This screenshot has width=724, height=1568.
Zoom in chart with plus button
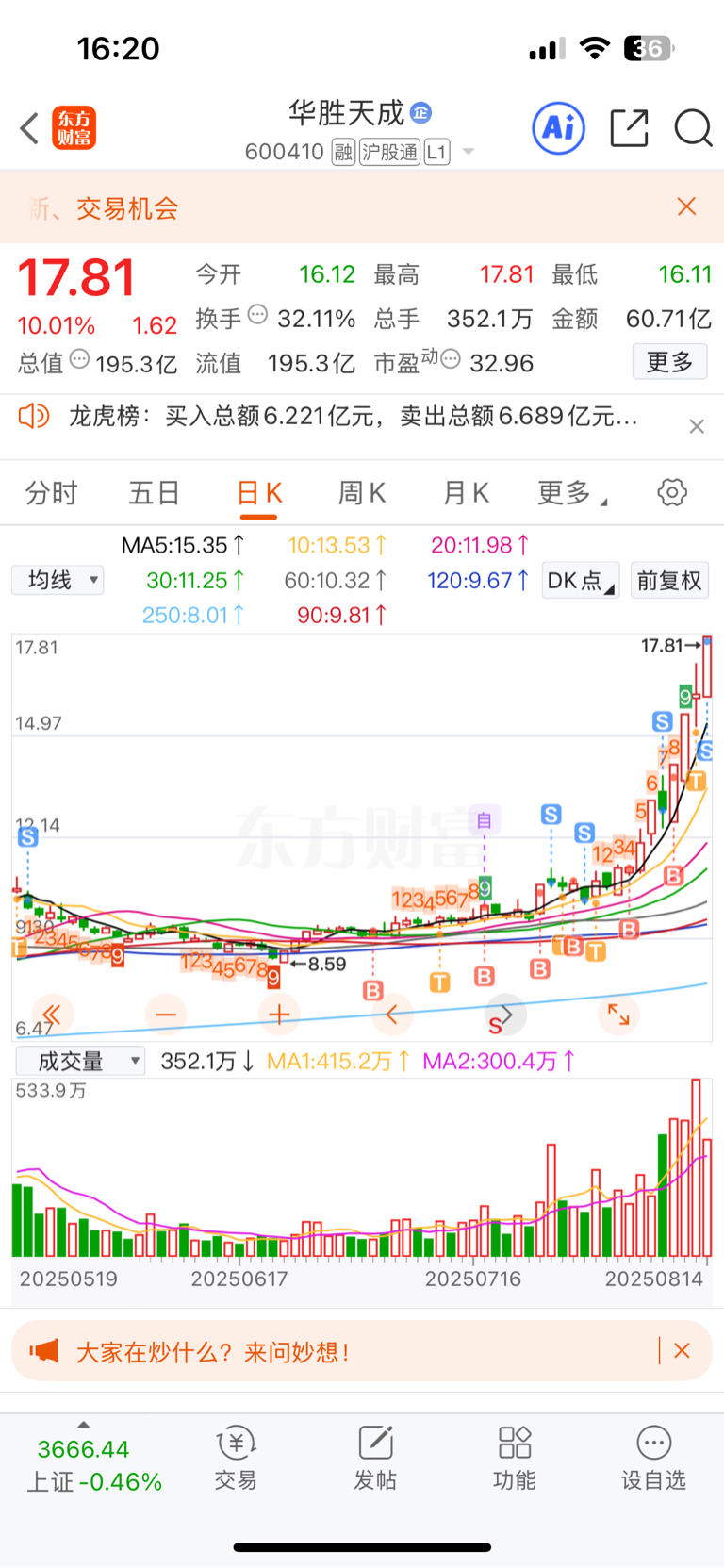click(279, 1015)
